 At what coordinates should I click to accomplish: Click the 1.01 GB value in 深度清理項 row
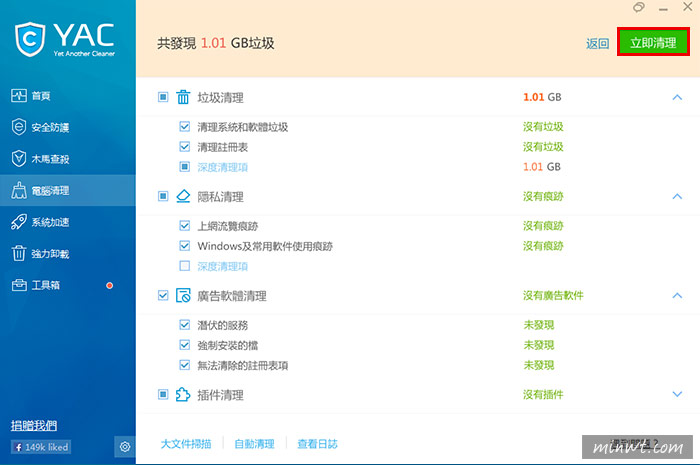(x=542, y=167)
